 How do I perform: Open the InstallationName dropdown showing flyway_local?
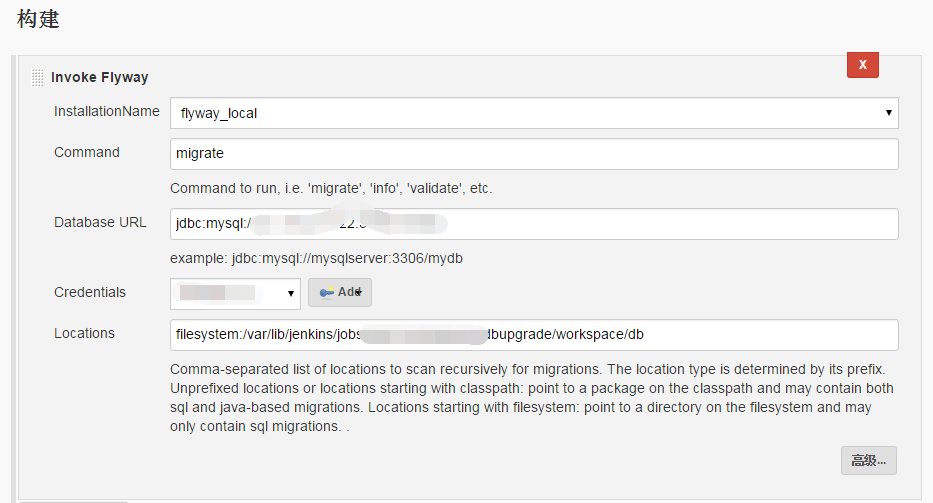click(x=534, y=113)
